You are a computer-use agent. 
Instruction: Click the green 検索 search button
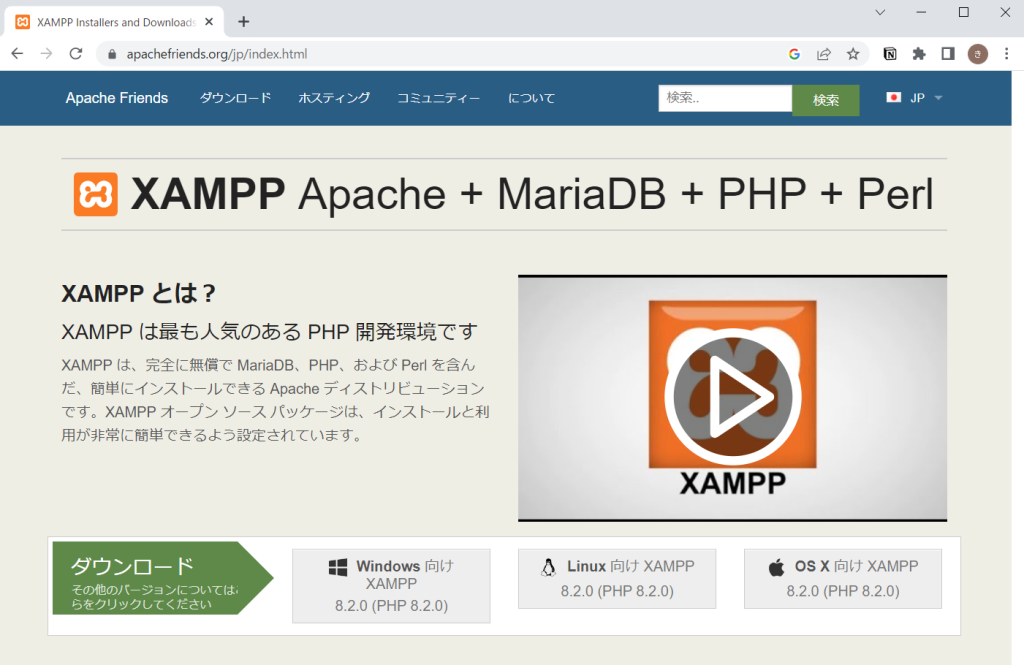[825, 100]
